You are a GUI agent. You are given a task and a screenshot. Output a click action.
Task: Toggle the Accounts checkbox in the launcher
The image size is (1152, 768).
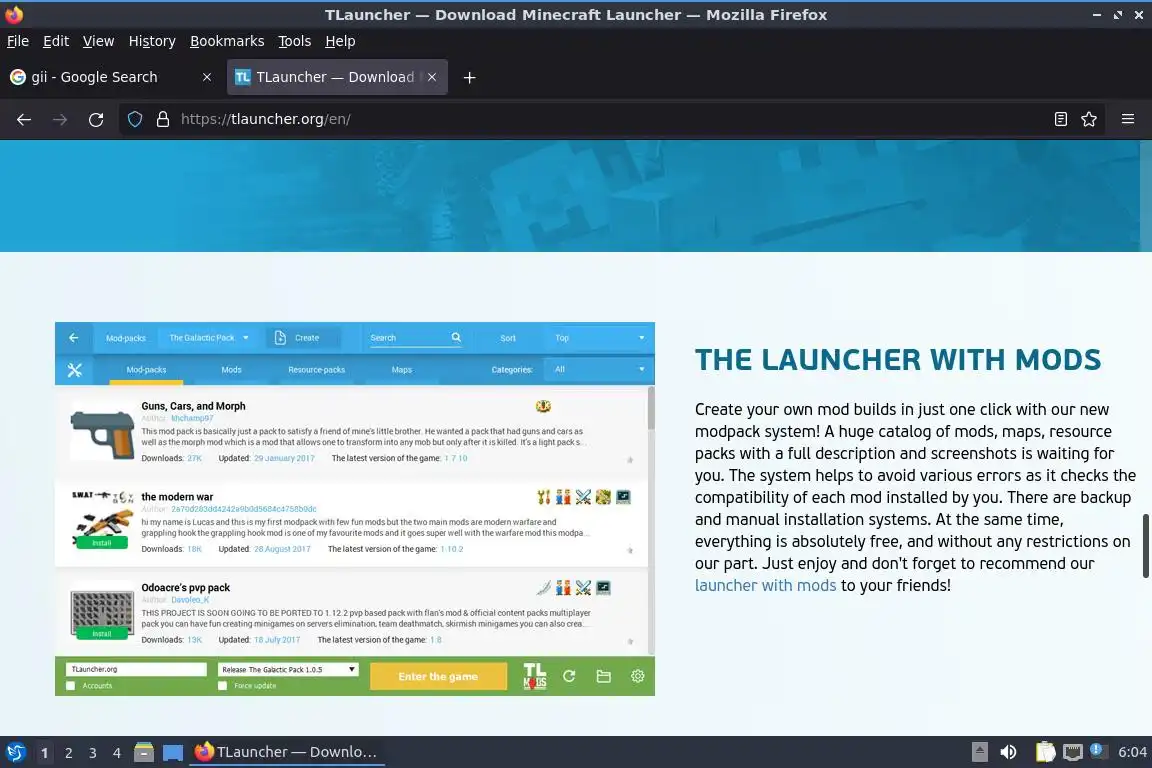coord(71,686)
